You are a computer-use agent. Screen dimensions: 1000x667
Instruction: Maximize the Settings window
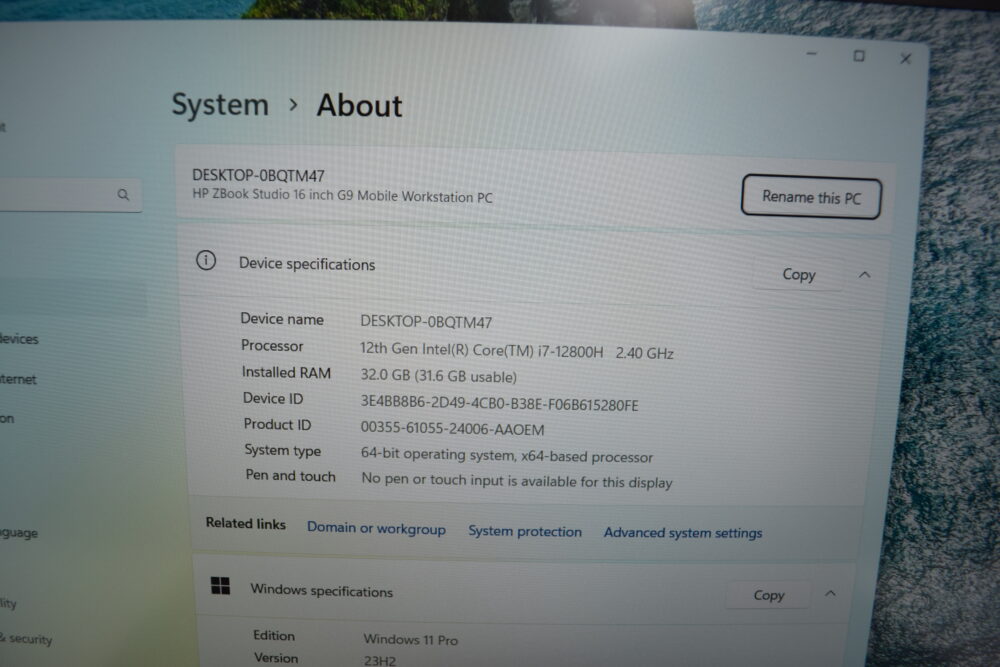point(859,56)
